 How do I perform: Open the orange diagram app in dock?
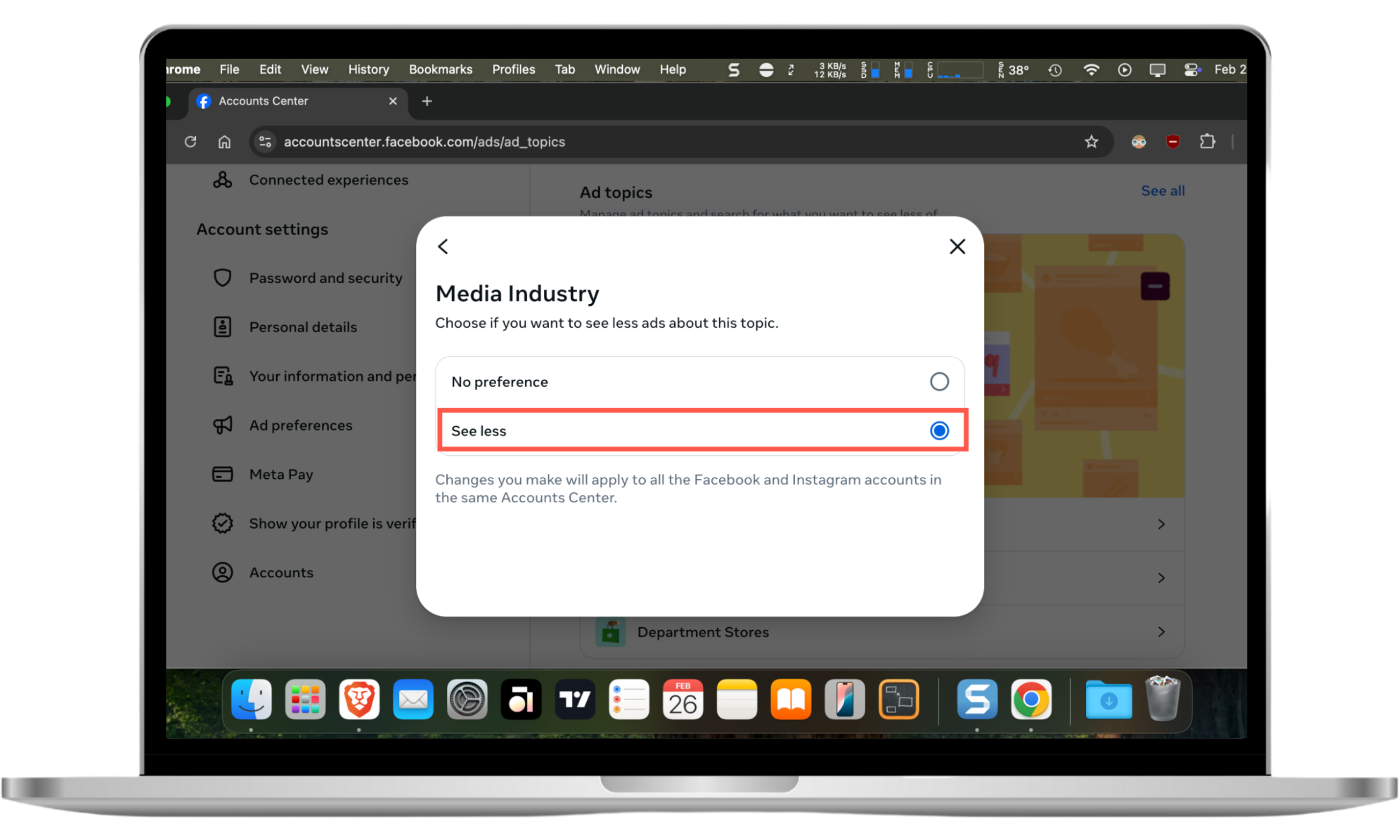coord(899,699)
